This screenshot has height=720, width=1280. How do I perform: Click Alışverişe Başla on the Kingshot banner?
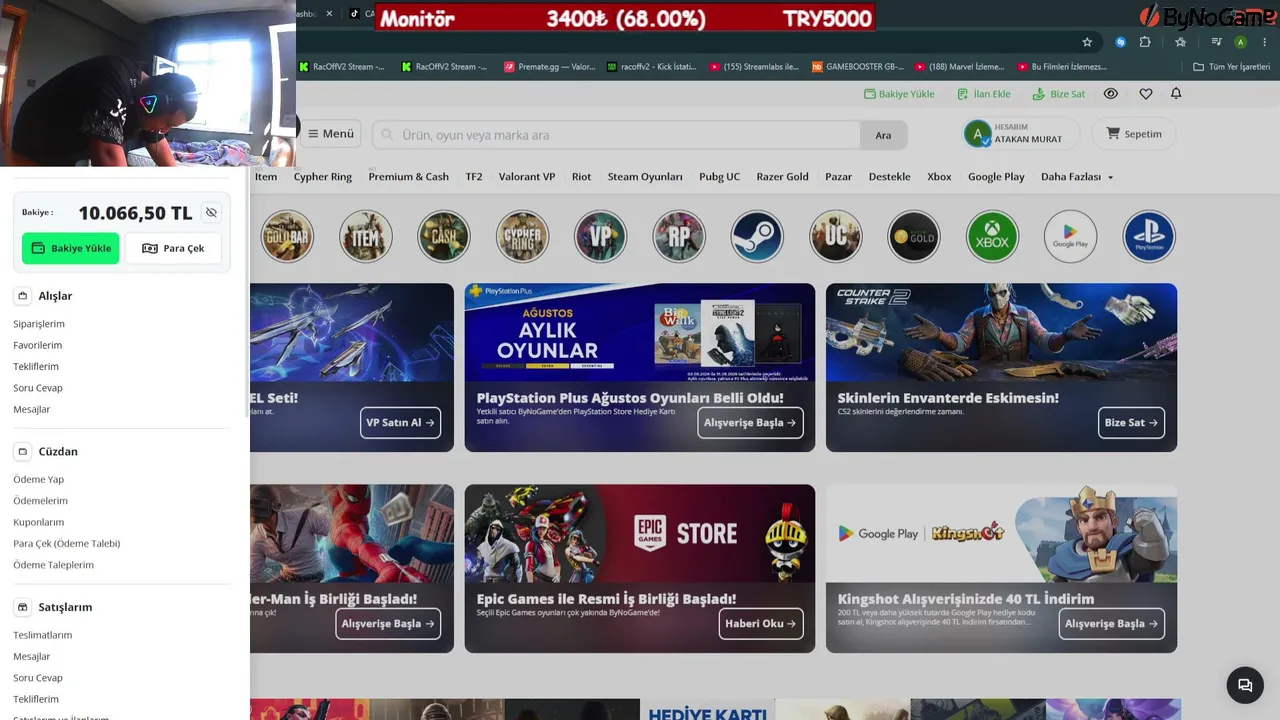click(x=1112, y=624)
